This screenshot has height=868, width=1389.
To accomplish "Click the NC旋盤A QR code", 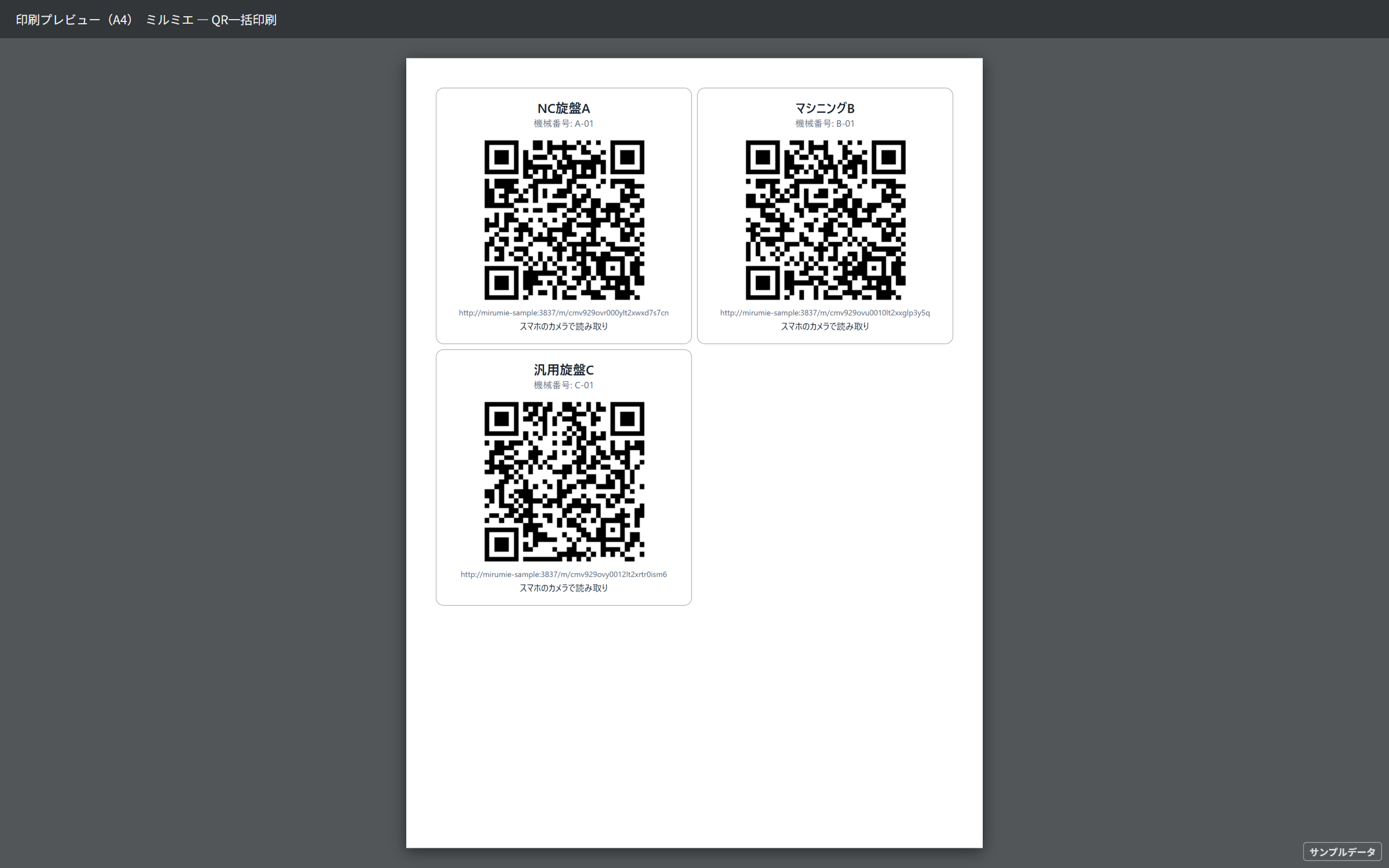I will pos(564,220).
